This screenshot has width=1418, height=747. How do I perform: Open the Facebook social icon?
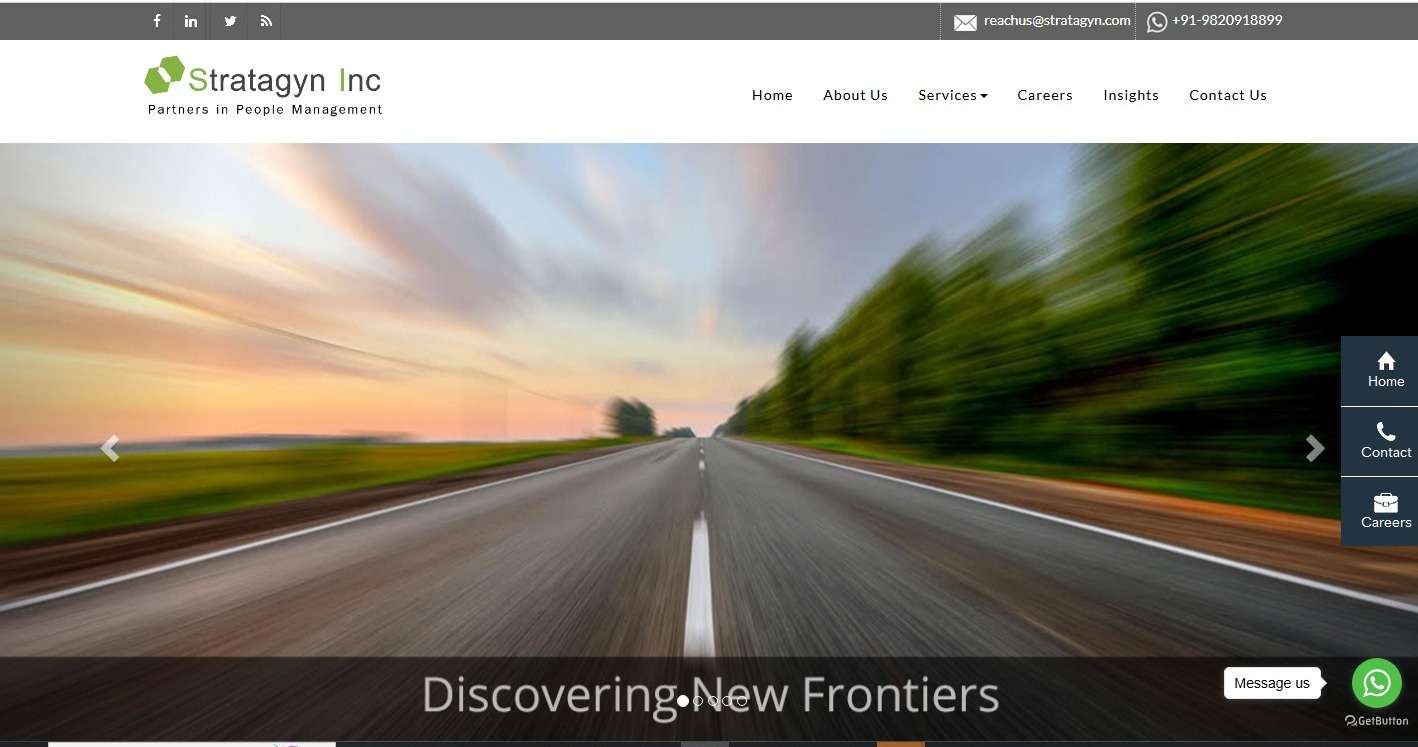pos(157,21)
